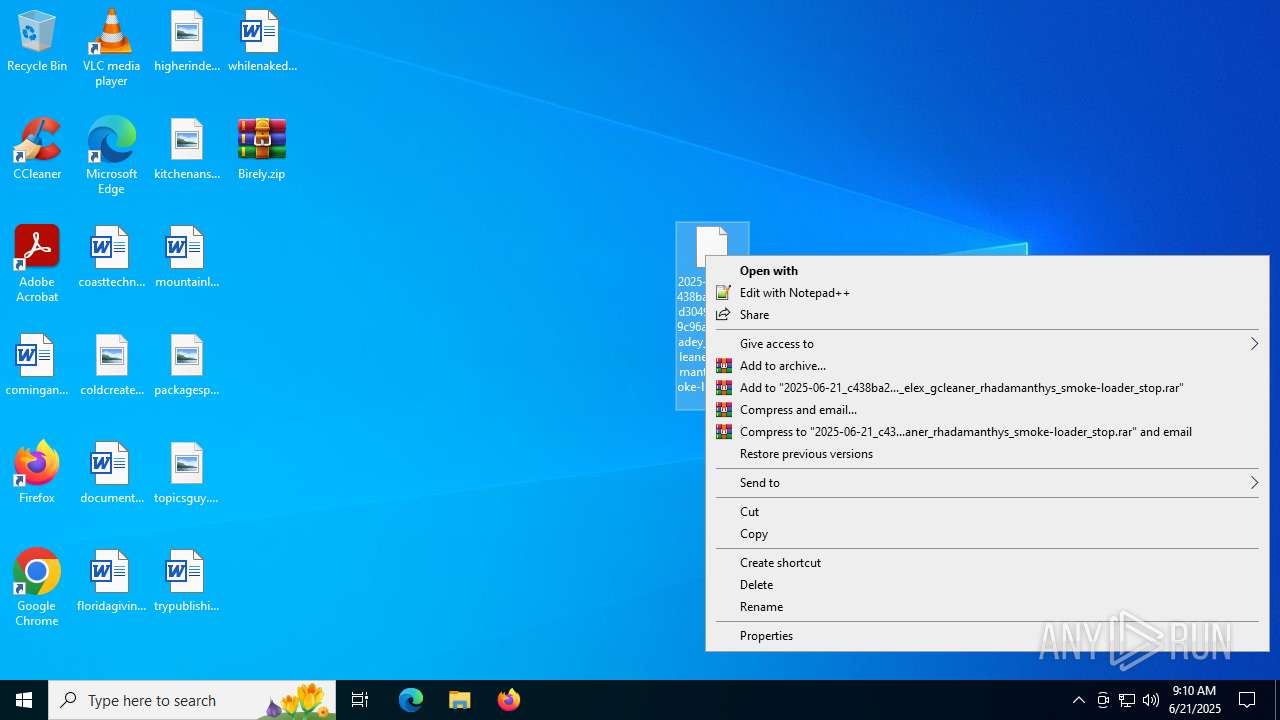The image size is (1280, 720).
Task: Choose Compress to rar and email
Action: coord(987,431)
